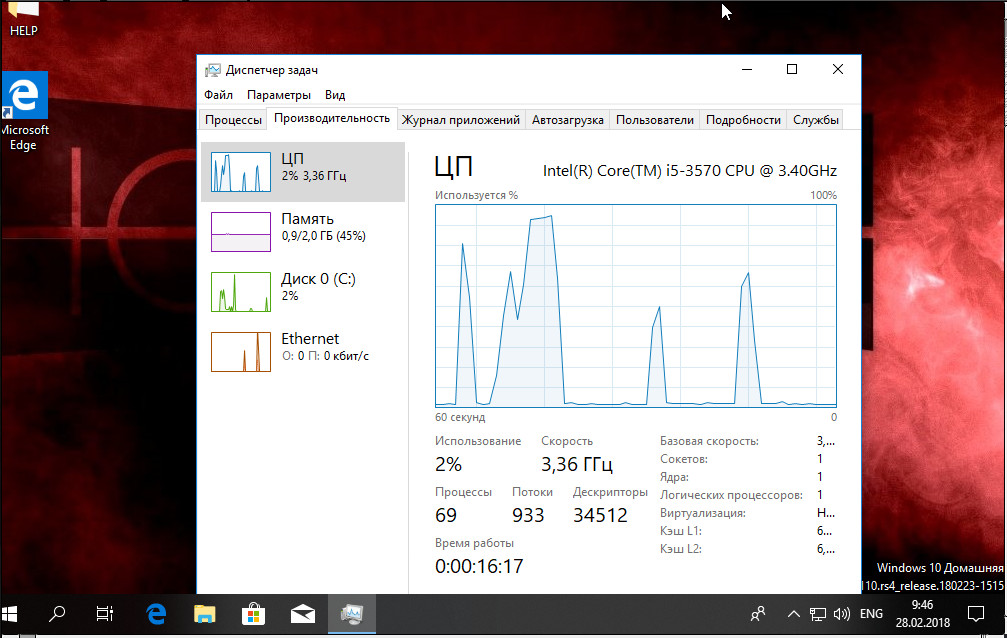
Task: Click the Виртуализация label
Action: point(703,513)
